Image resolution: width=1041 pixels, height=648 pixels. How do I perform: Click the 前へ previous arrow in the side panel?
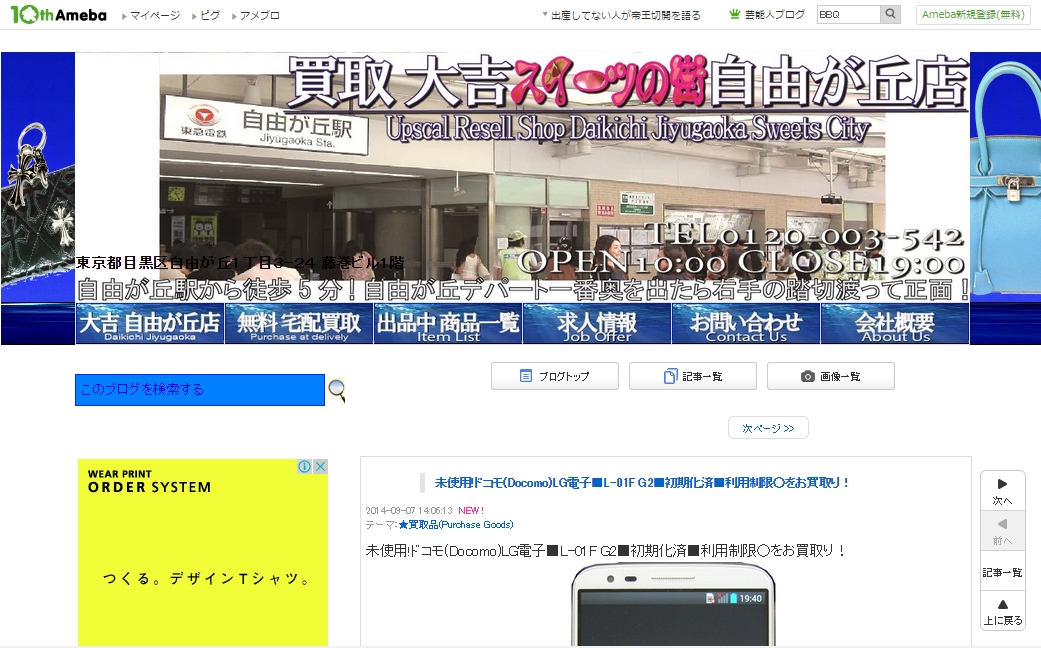click(1002, 530)
